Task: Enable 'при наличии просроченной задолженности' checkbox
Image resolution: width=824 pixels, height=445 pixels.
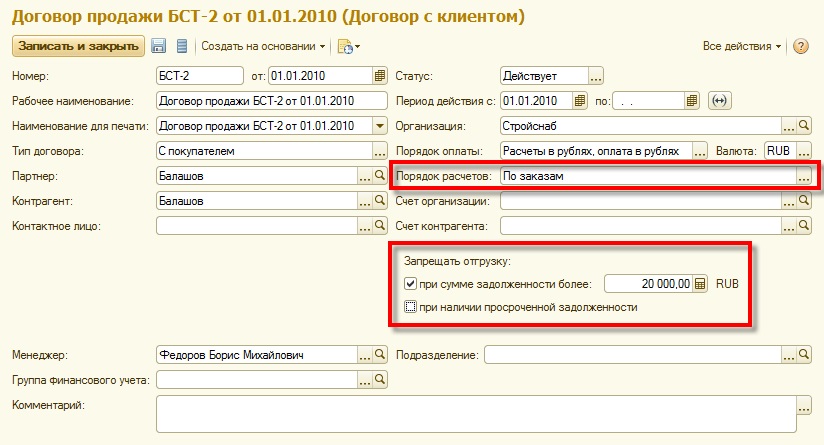Action: (x=410, y=307)
